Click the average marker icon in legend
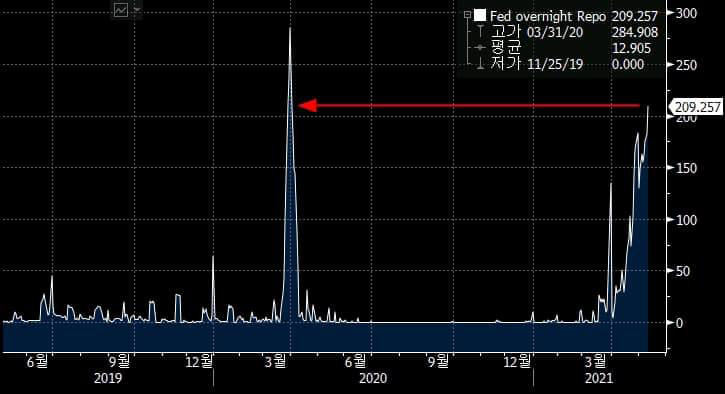Image resolution: width=725 pixels, height=394 pixels. click(480, 48)
